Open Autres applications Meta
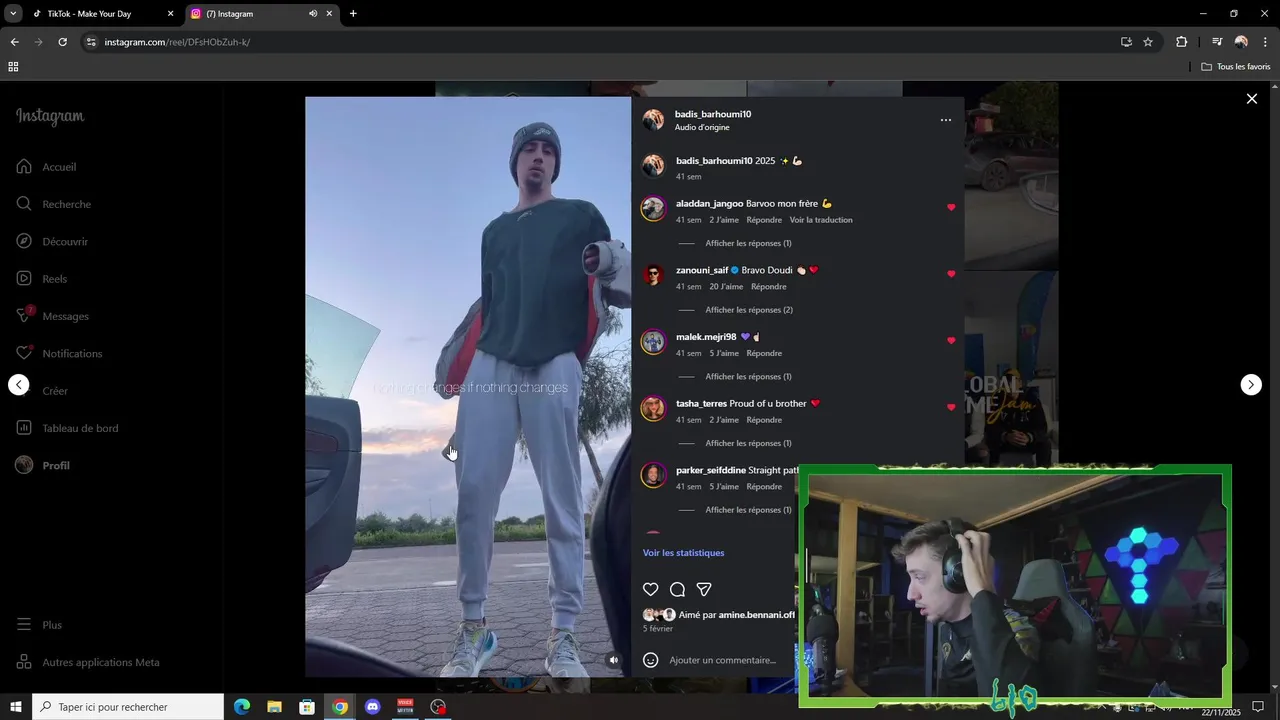Screen dimensions: 1280x720 click(87, 662)
